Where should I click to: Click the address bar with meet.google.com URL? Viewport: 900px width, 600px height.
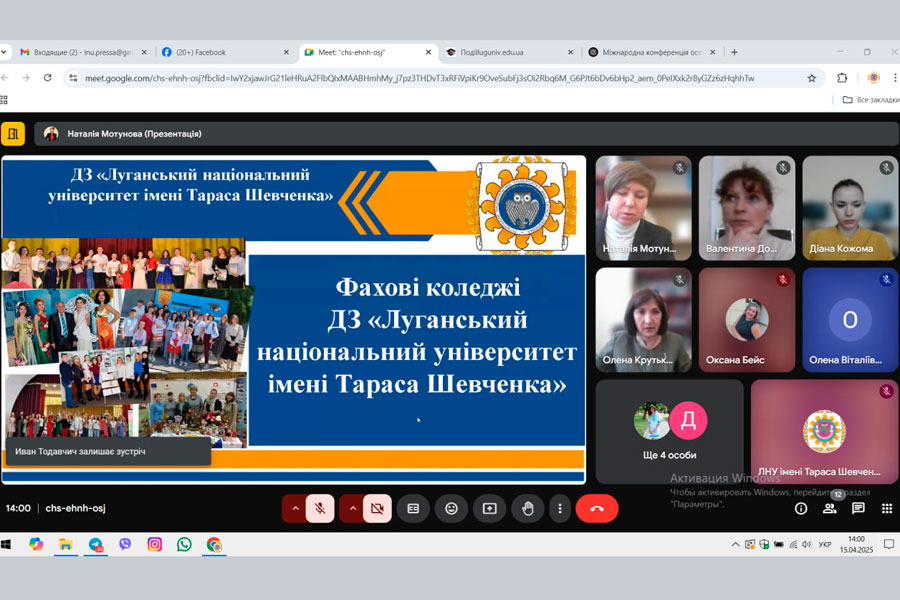[x=420, y=78]
